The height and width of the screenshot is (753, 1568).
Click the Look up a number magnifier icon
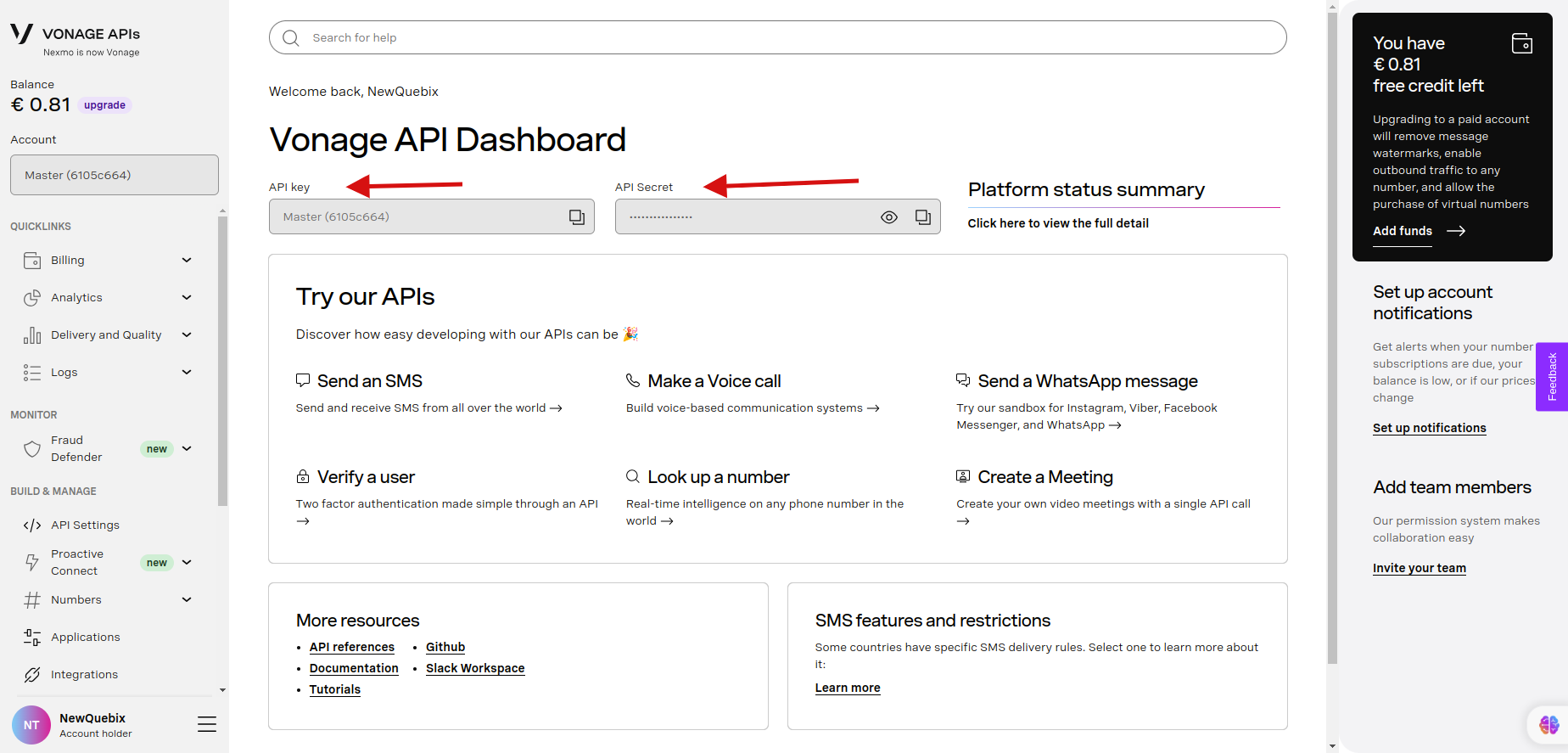click(x=633, y=476)
